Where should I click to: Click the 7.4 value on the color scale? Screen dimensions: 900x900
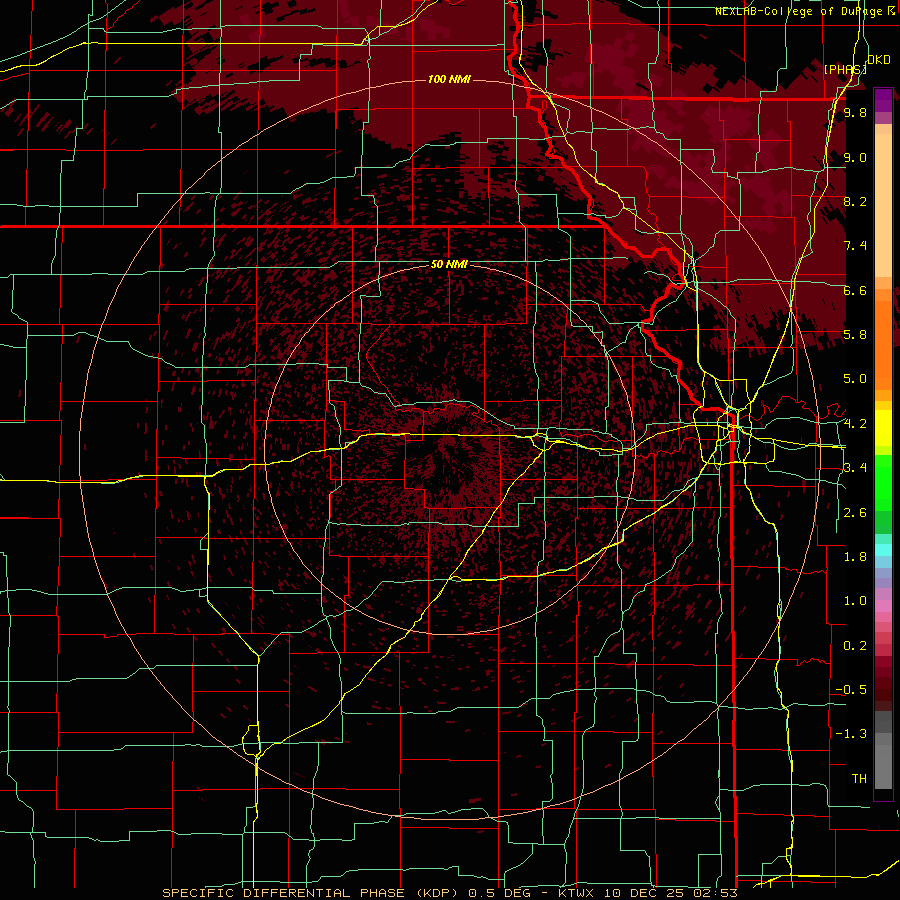(x=855, y=246)
